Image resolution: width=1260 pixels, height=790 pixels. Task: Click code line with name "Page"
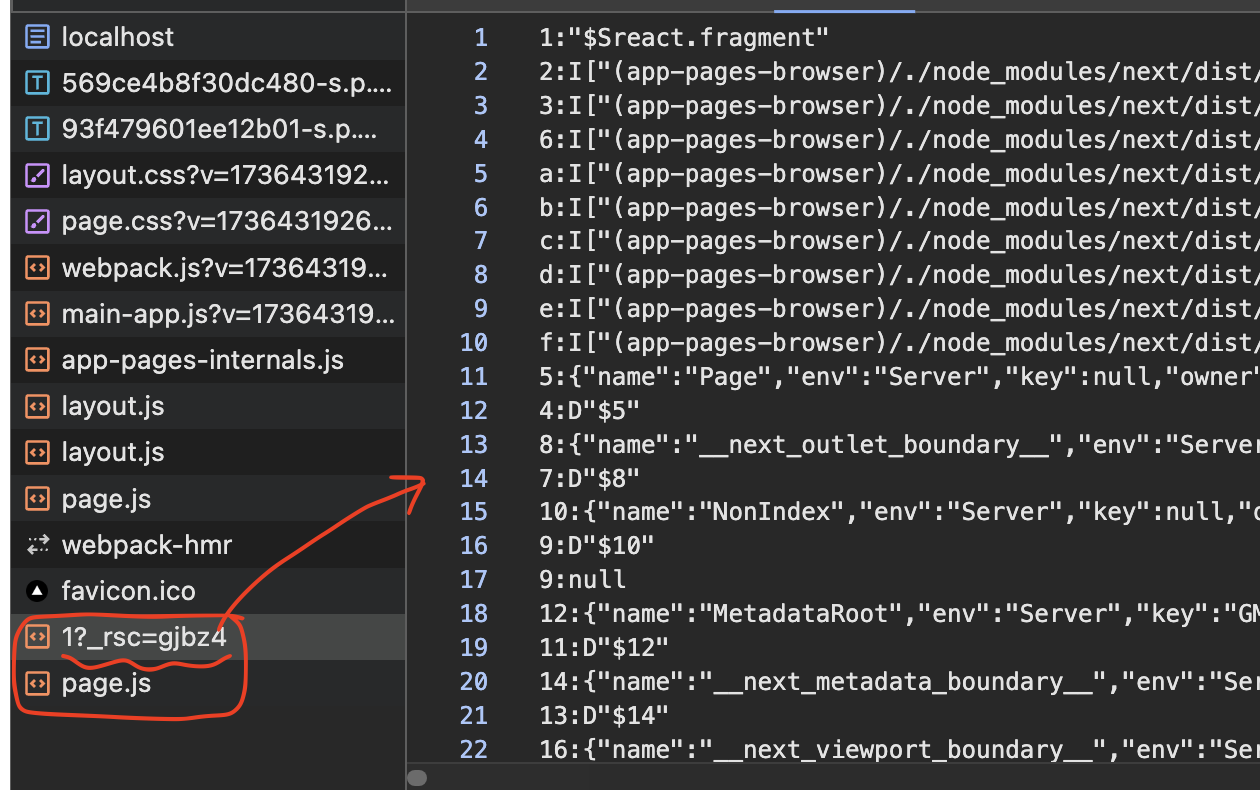pos(898,377)
